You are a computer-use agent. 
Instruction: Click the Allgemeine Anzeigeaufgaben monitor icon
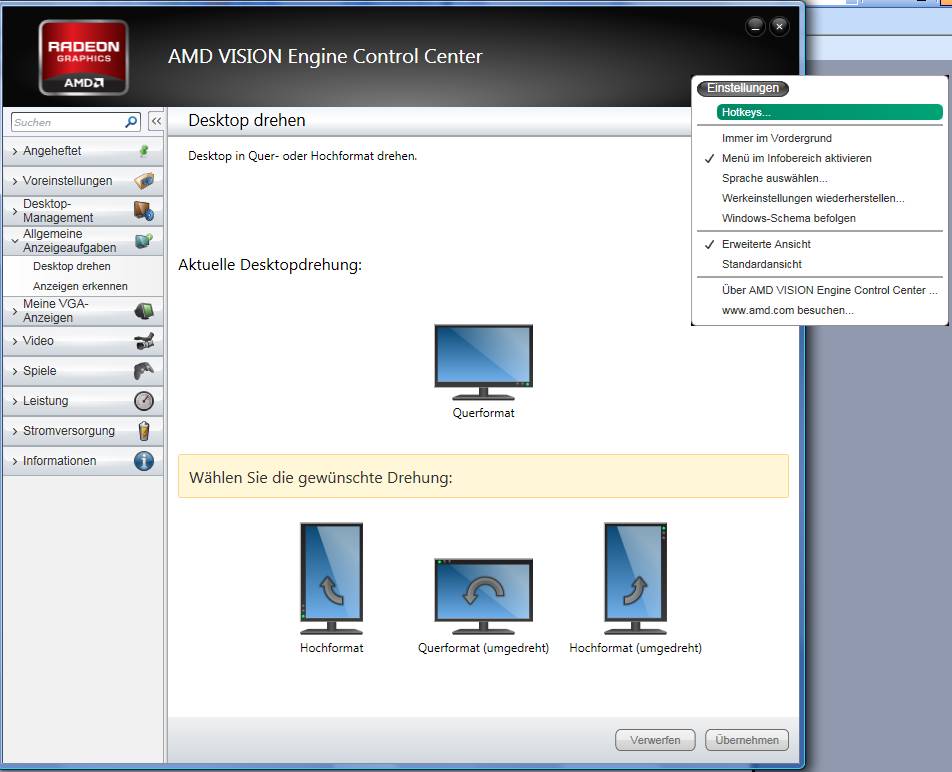(144, 241)
